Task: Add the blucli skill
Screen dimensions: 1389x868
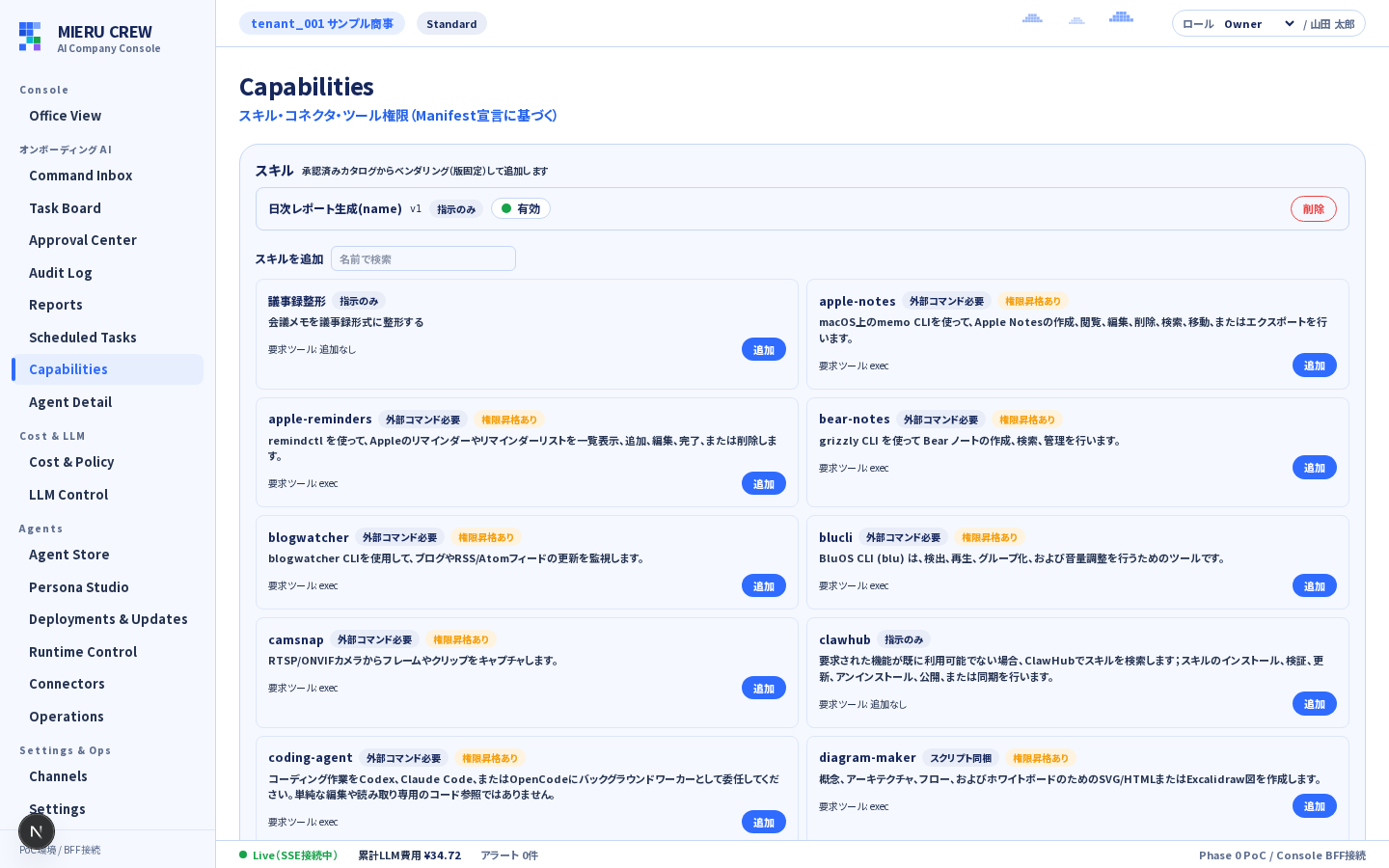Action: click(x=1315, y=585)
